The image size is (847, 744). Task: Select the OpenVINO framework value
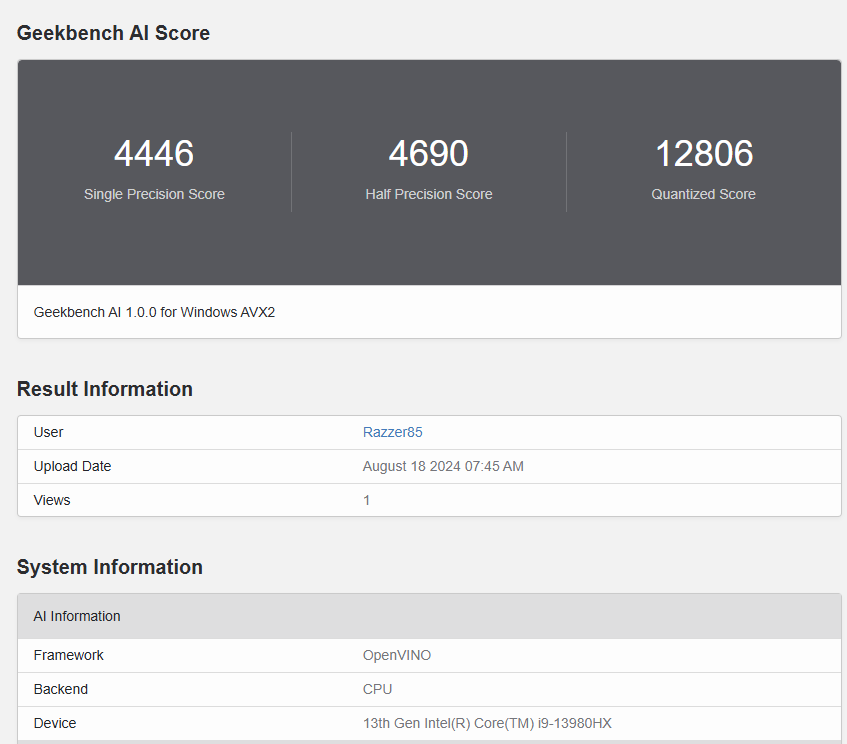[396, 655]
